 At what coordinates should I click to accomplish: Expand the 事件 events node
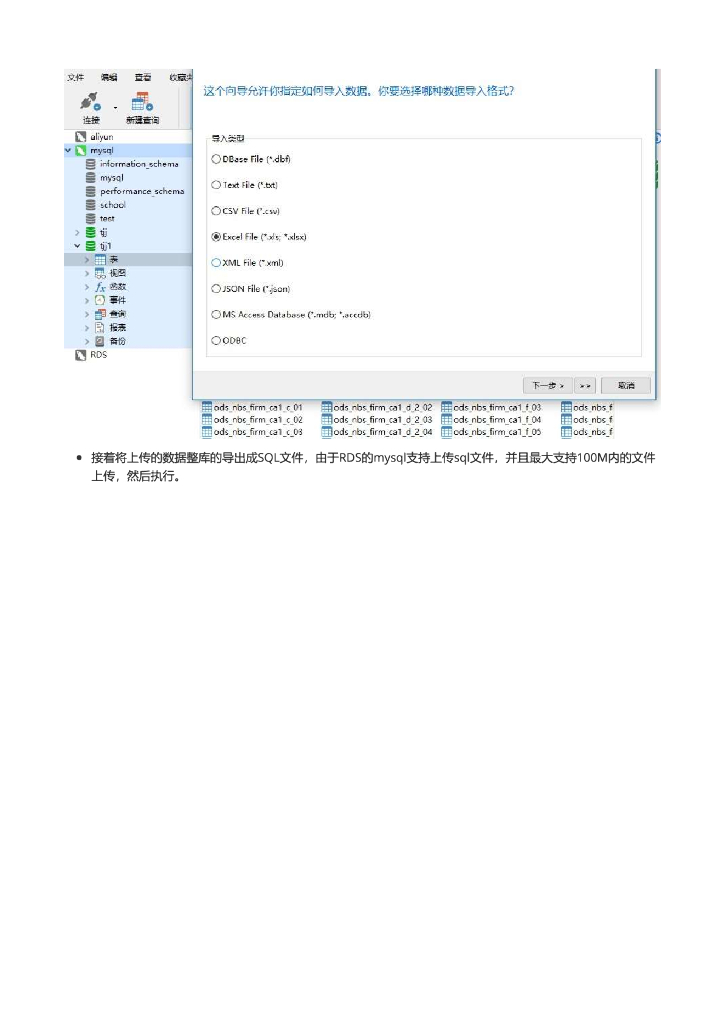pyautogui.click(x=86, y=300)
